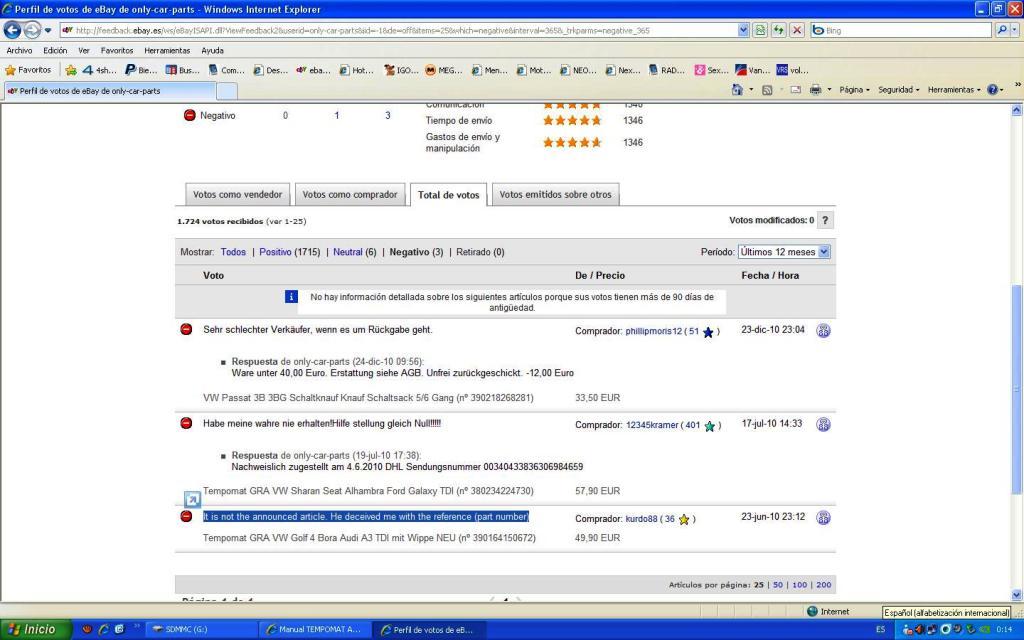Open the Windows Inicio start button
Viewport: 1024px width, 640px height.
pos(35,630)
